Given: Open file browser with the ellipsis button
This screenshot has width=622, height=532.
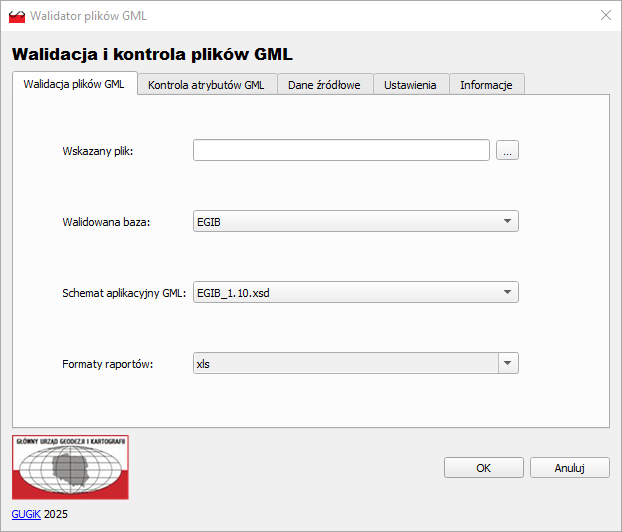Looking at the screenshot, I should pyautogui.click(x=508, y=151).
